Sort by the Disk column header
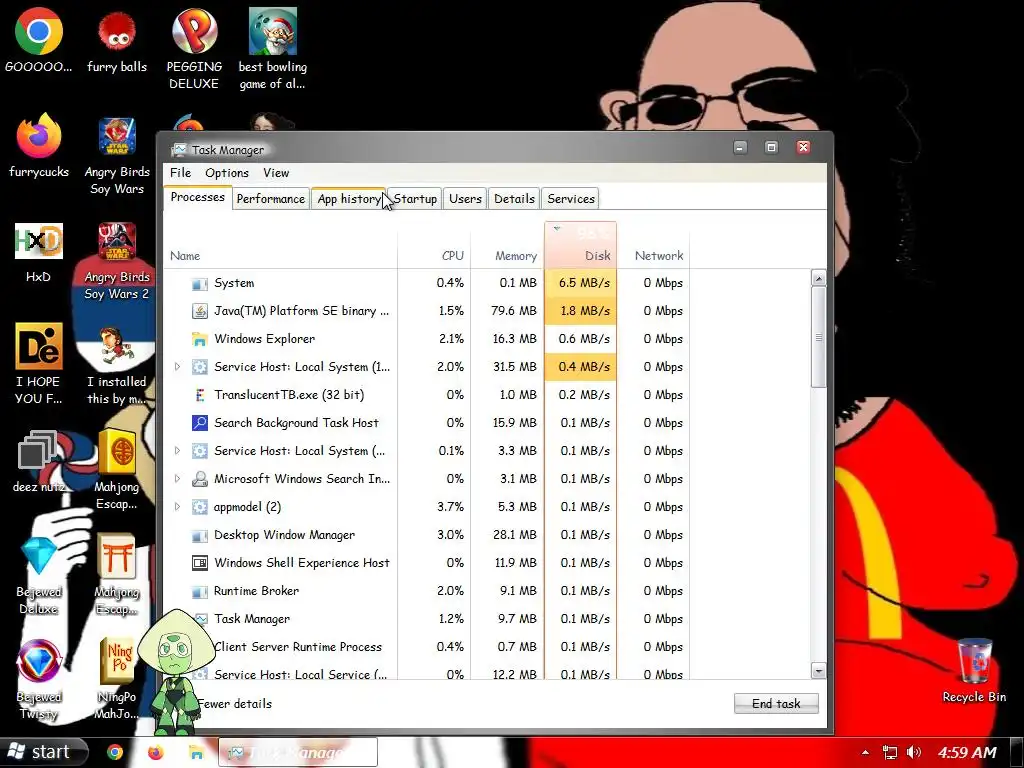The height and width of the screenshot is (768, 1024). click(581, 245)
